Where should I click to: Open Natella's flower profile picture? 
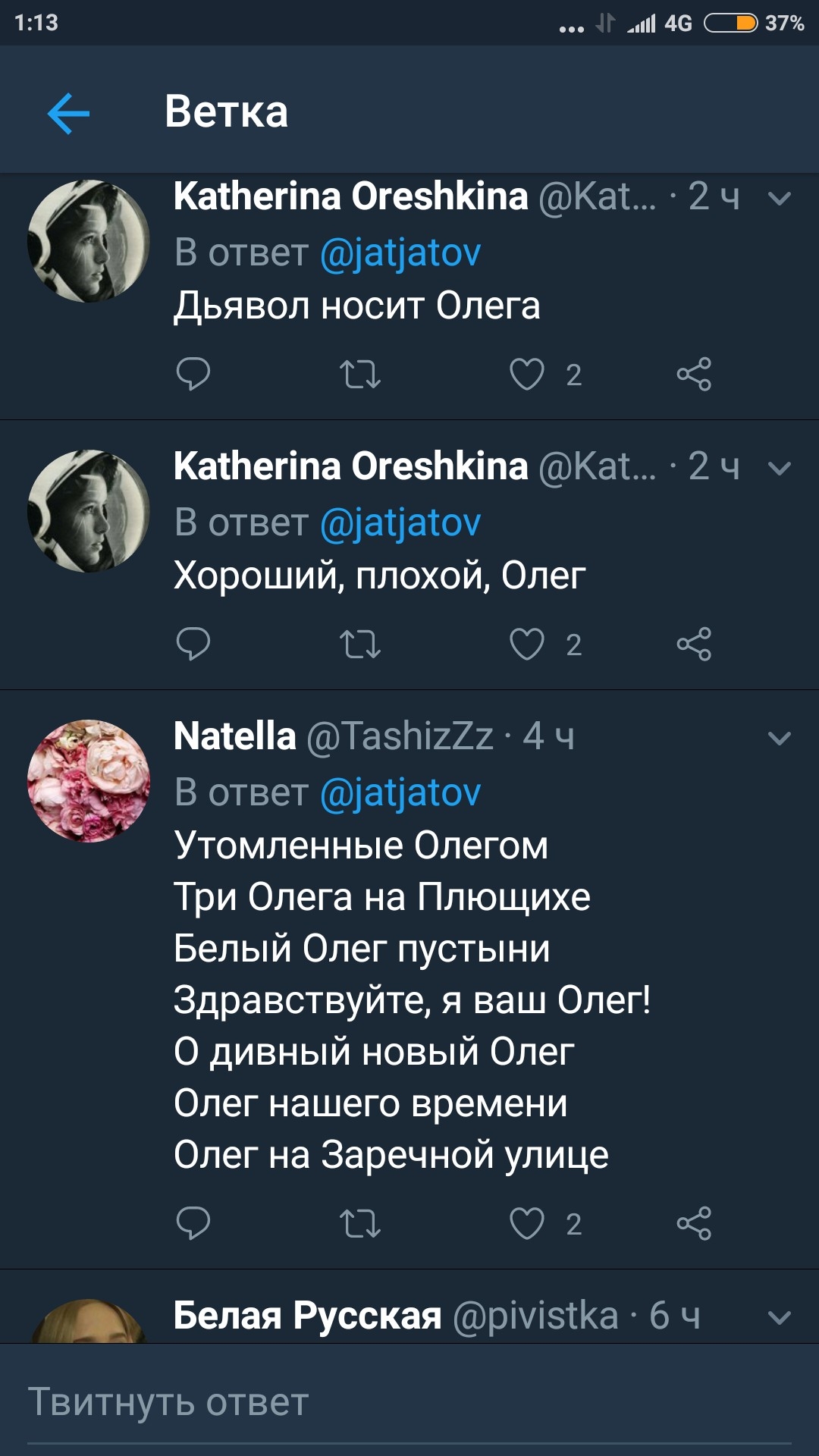89,780
